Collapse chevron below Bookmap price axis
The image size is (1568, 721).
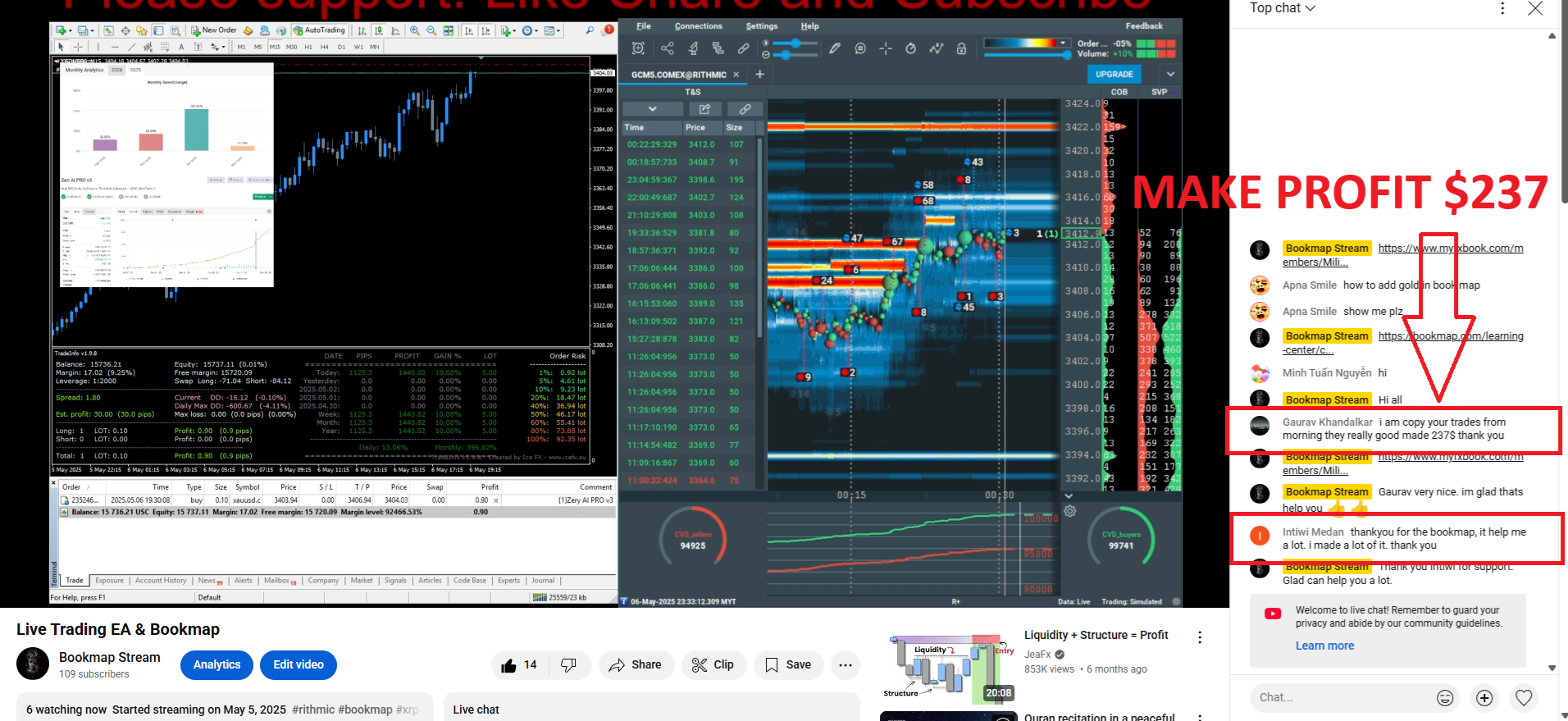[x=1069, y=496]
